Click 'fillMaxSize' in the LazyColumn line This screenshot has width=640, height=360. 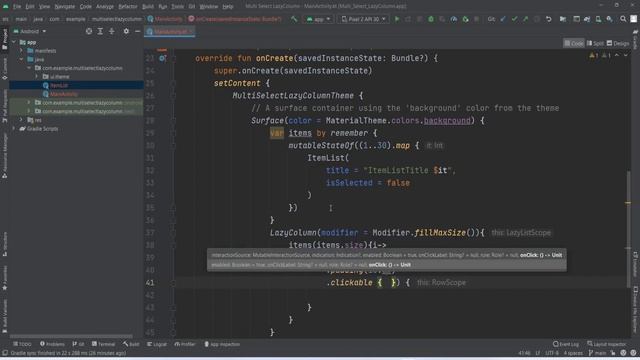click(440, 233)
